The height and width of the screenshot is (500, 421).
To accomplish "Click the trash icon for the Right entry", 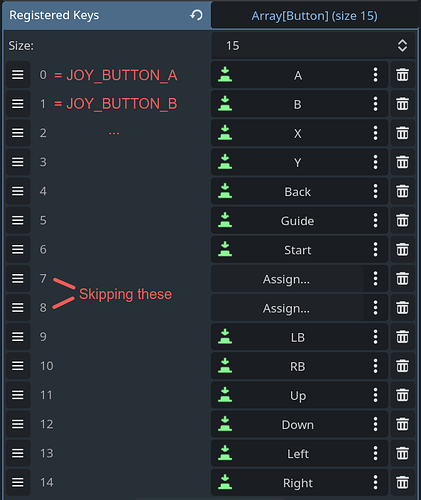I will point(402,482).
